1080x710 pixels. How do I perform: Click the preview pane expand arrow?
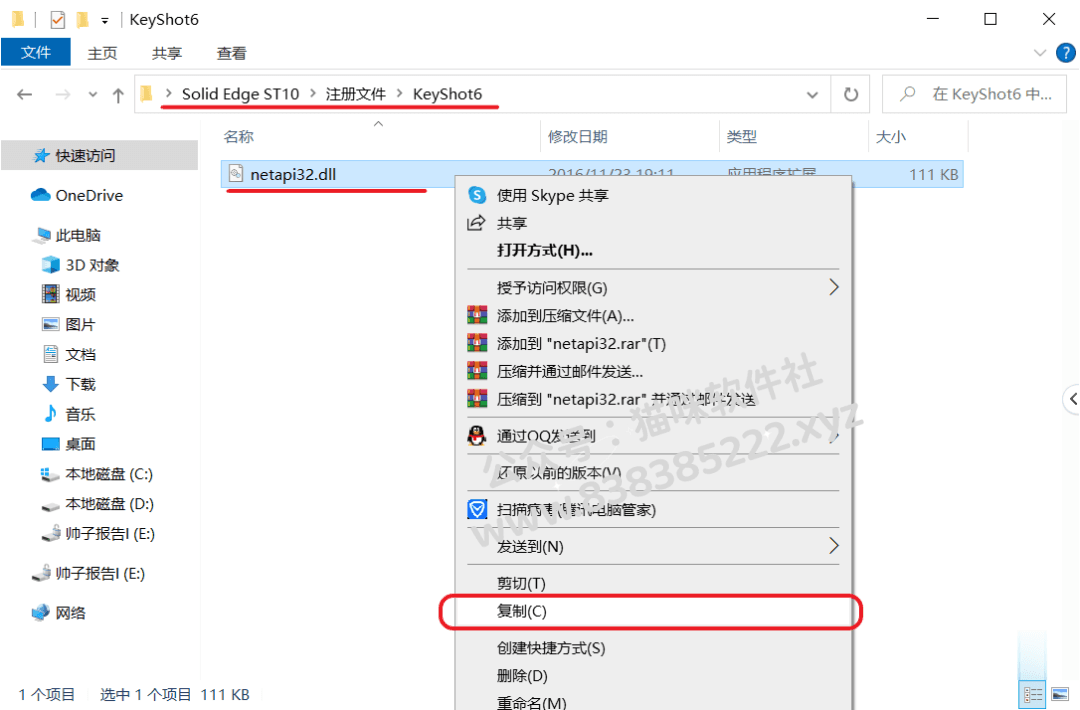pyautogui.click(x=1072, y=398)
